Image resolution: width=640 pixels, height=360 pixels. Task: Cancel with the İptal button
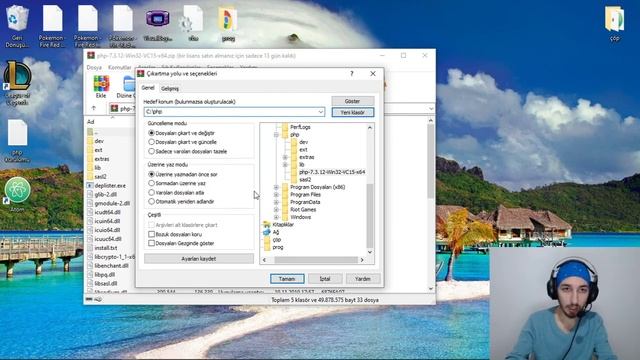[325, 279]
